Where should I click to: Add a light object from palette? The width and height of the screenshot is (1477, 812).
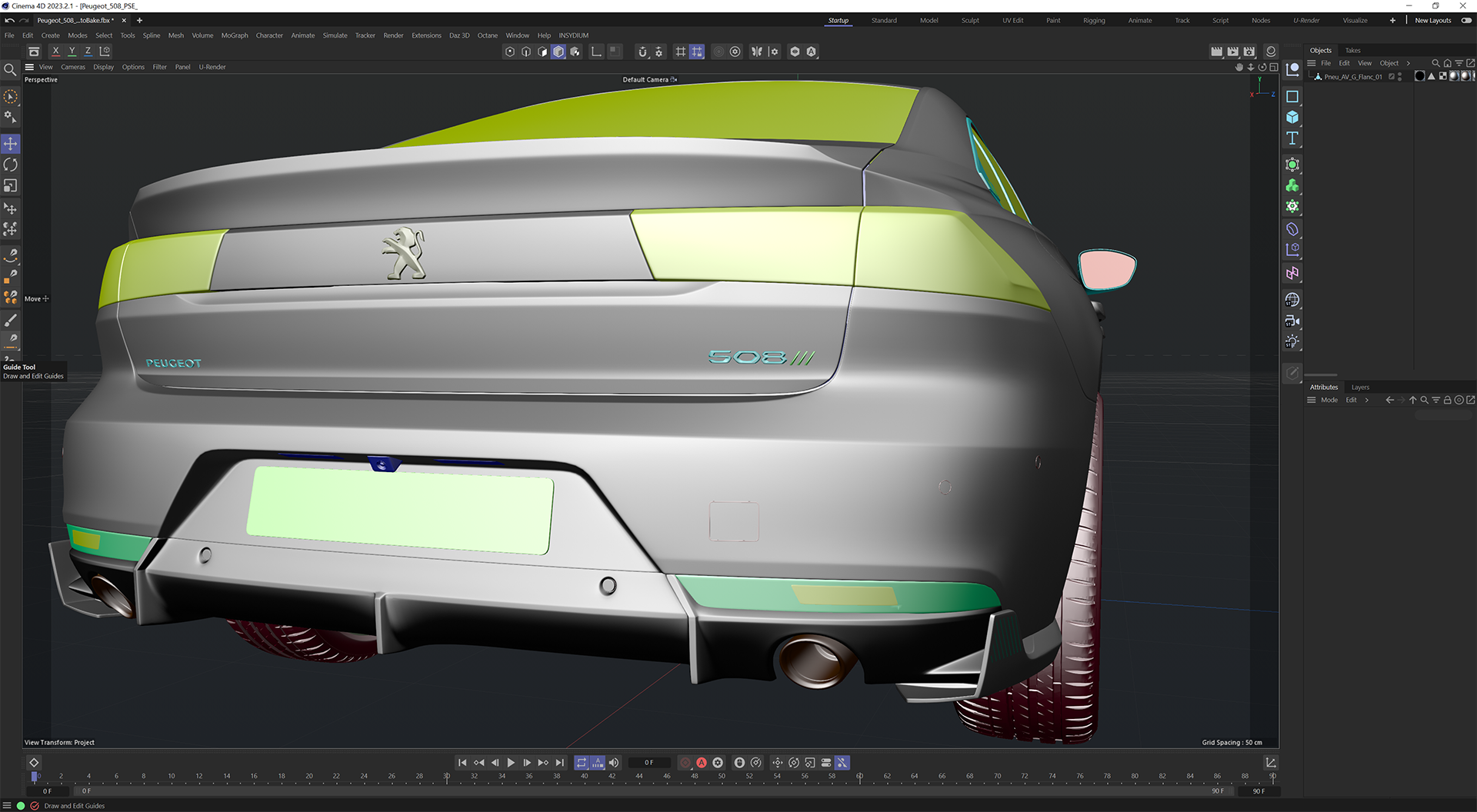[1292, 341]
